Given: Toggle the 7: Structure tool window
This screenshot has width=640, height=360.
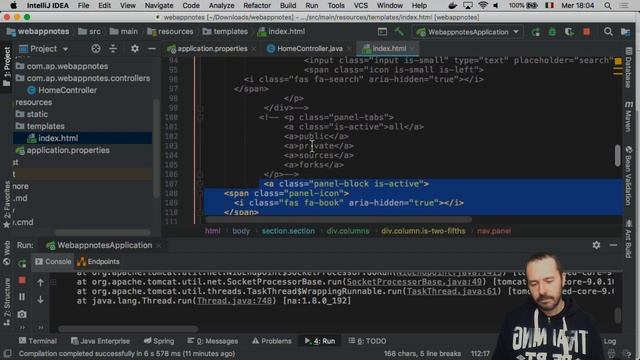Looking at the screenshot, I should pyautogui.click(x=7, y=302).
